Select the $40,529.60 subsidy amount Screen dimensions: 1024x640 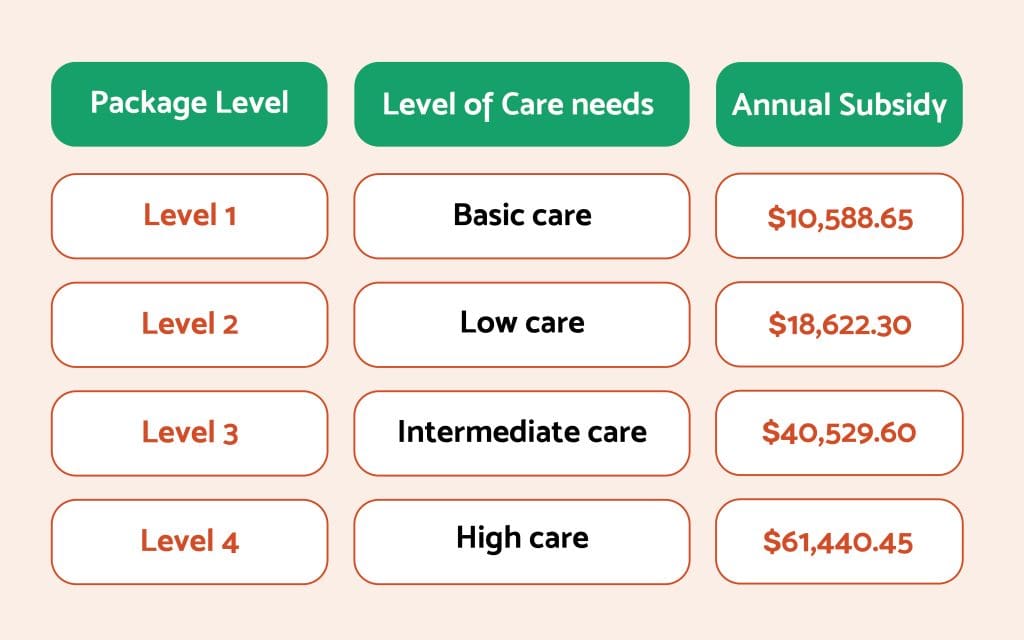839,433
